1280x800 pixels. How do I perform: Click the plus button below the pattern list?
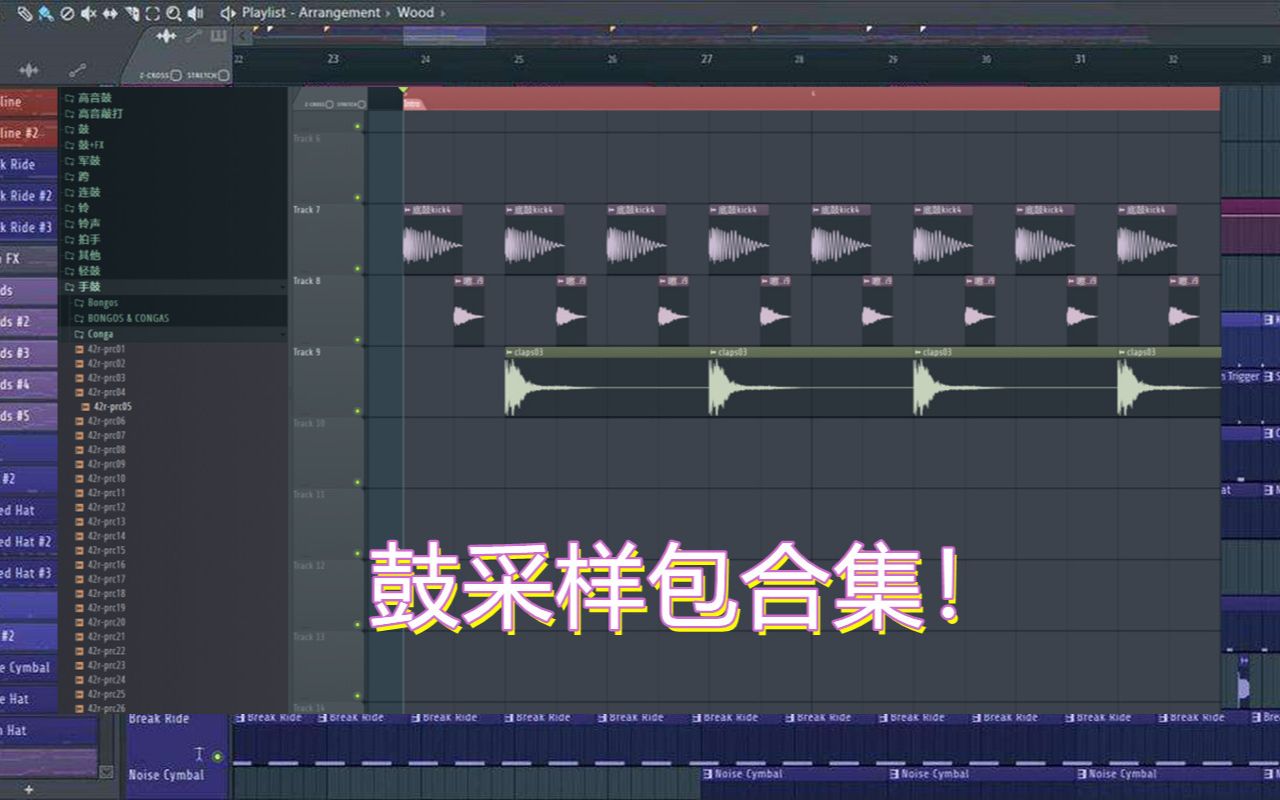(x=29, y=790)
